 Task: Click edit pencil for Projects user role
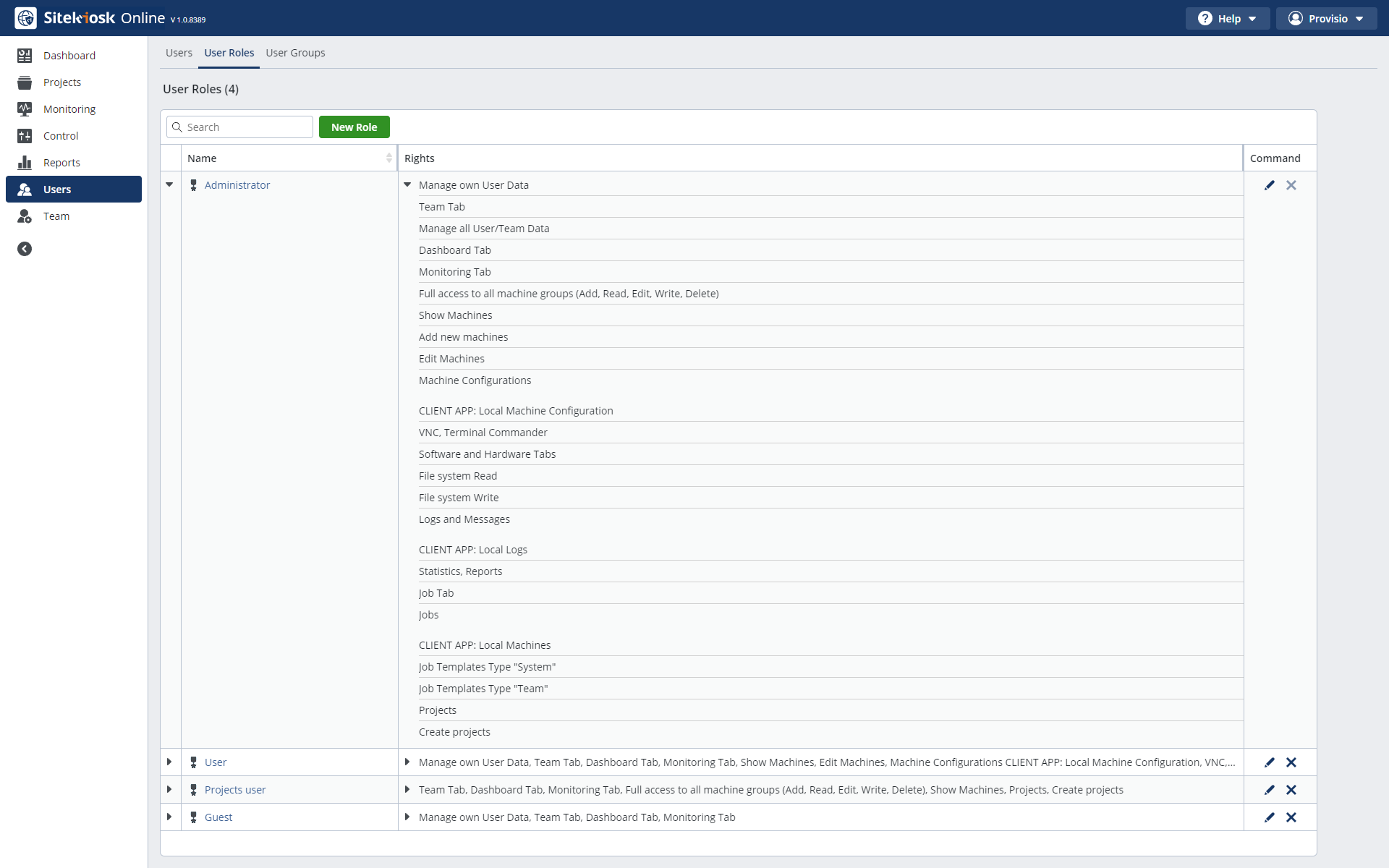(1269, 790)
